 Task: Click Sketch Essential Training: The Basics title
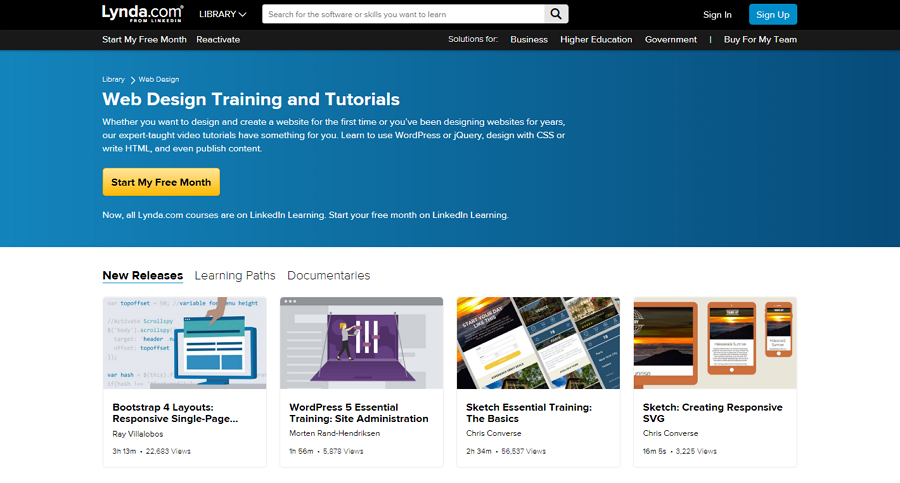tap(529, 413)
